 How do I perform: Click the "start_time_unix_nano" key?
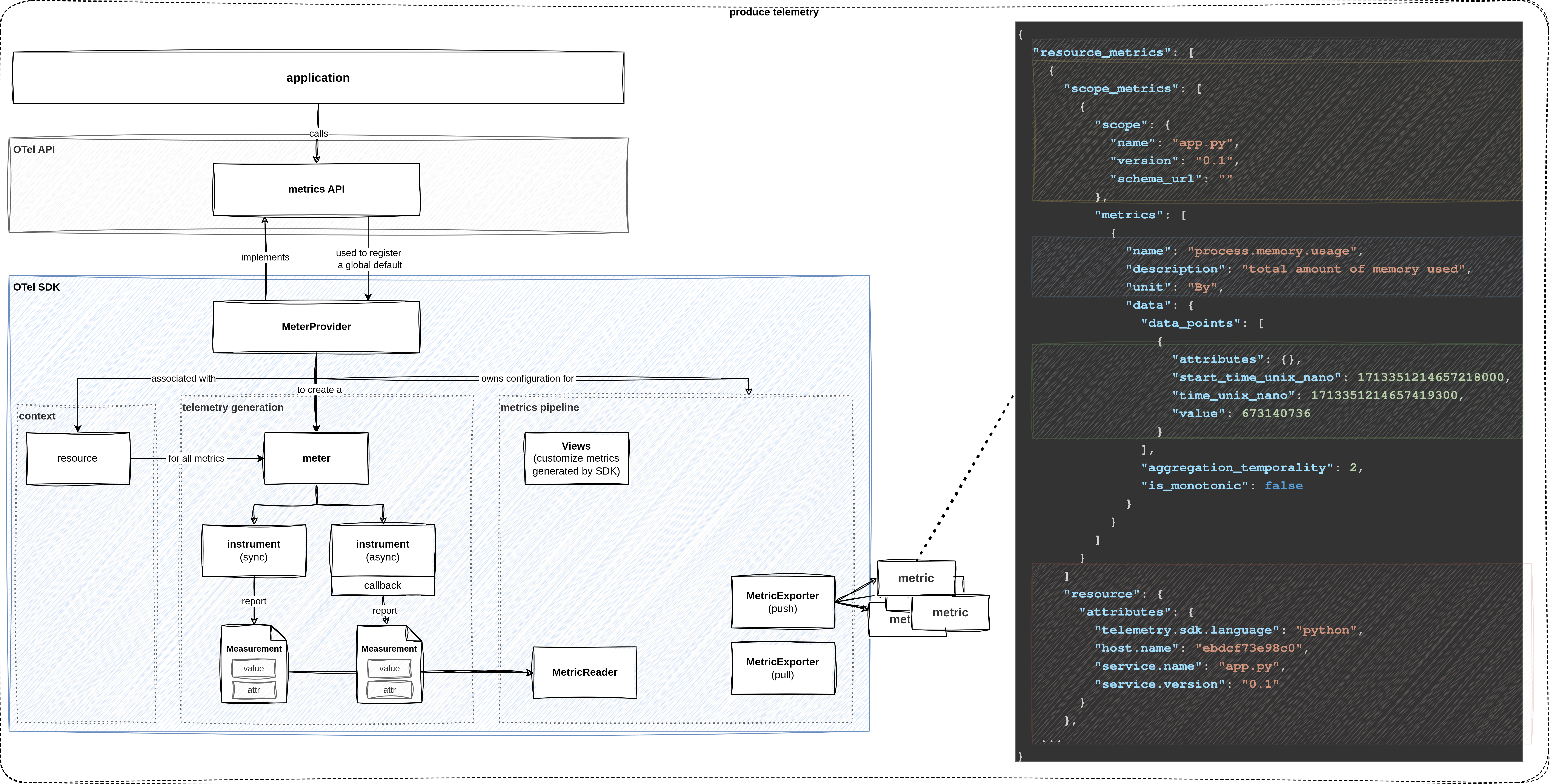tap(1257, 378)
